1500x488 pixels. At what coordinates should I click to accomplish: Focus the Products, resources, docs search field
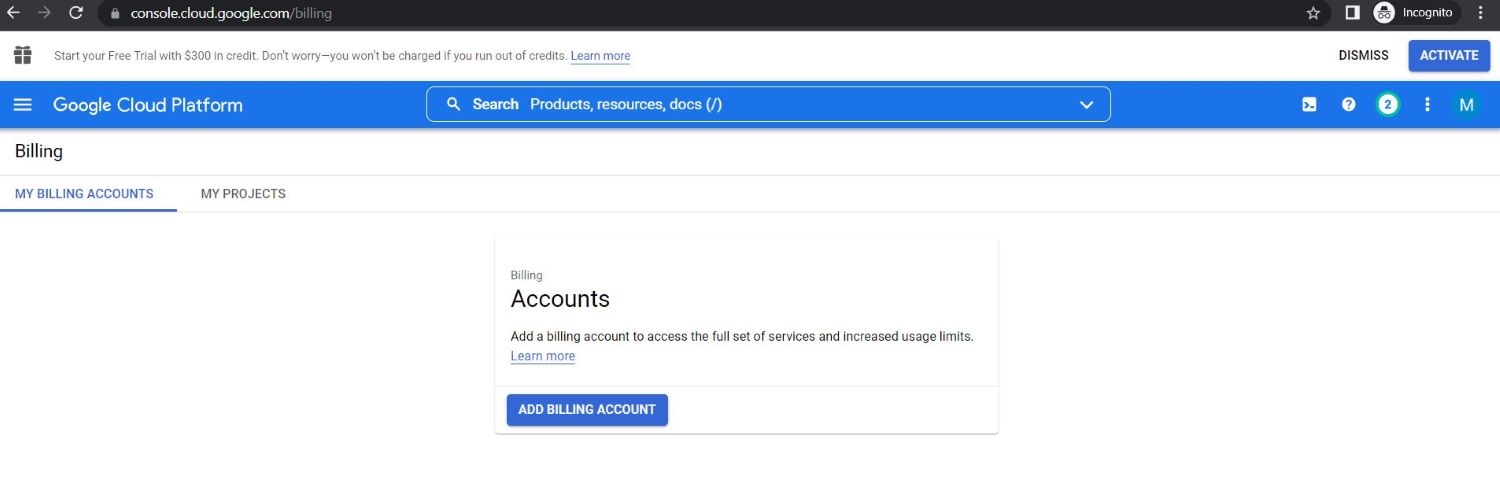768,104
